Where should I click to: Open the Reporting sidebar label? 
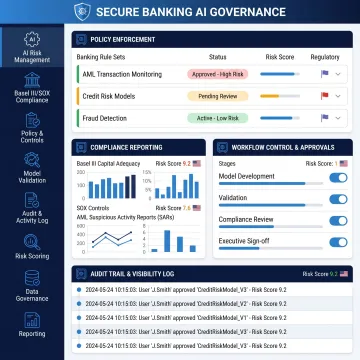tap(32, 334)
